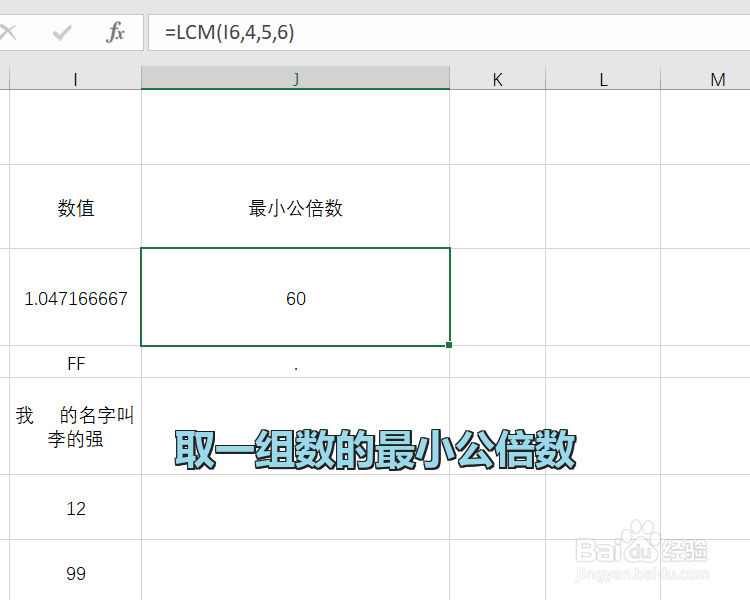
Task: Select column L header
Action: coord(603,79)
